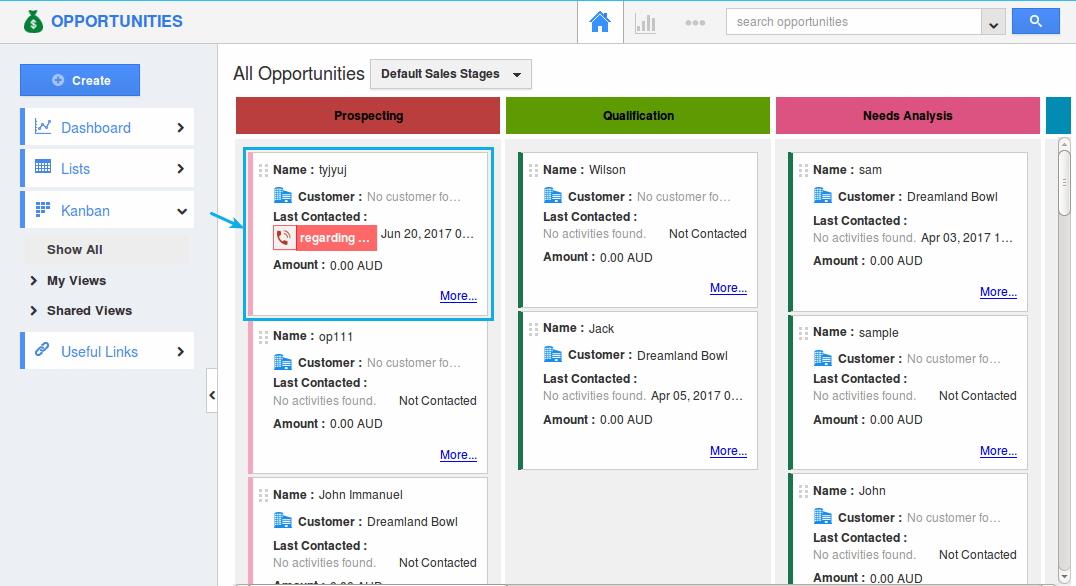The height and width of the screenshot is (586, 1076).
Task: Click the grid icon next to Lists
Action: 41,168
